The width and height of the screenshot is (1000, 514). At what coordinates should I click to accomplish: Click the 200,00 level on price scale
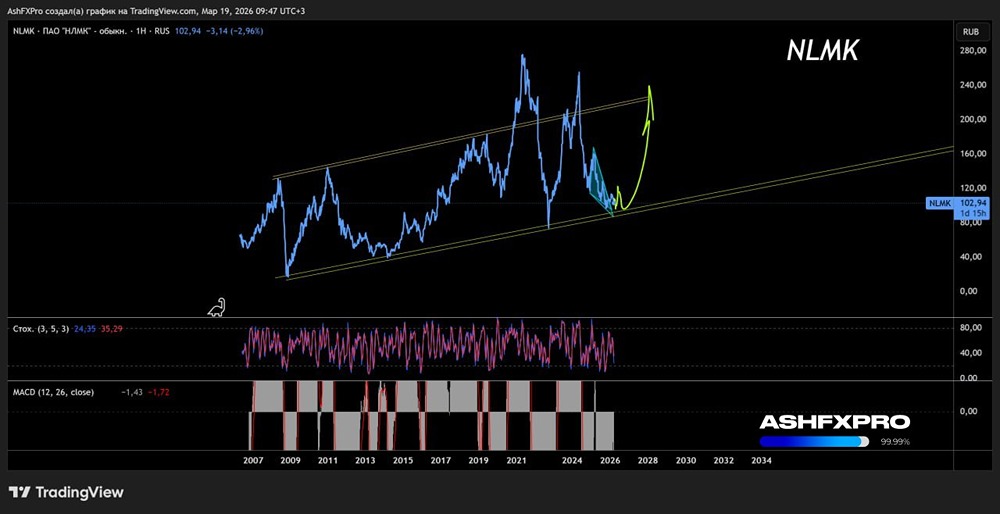(968, 119)
